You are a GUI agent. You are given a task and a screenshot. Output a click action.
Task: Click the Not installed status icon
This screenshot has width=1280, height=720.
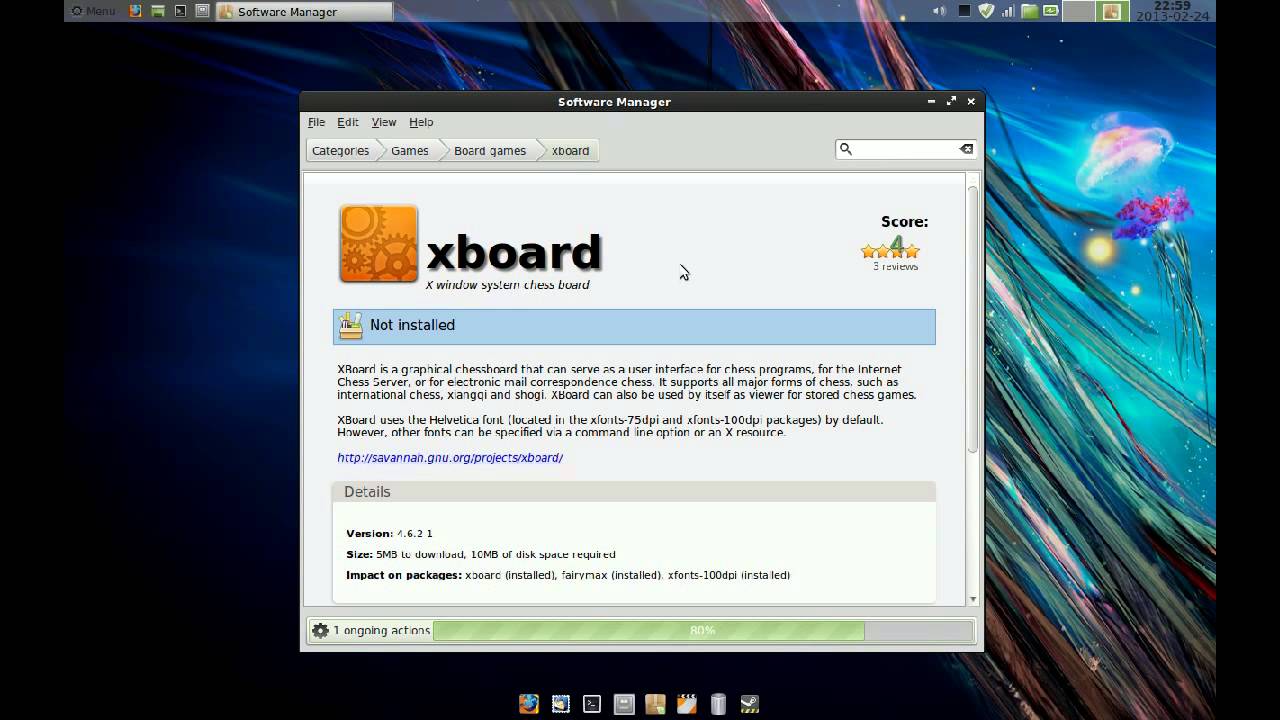pyautogui.click(x=350, y=325)
